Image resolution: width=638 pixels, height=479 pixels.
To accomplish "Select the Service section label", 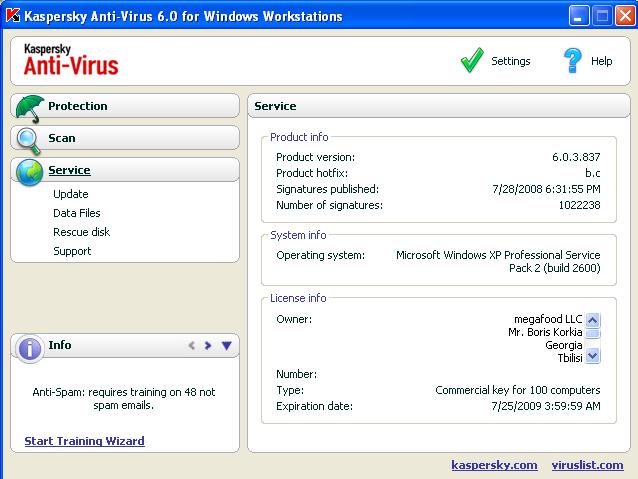I will [69, 170].
